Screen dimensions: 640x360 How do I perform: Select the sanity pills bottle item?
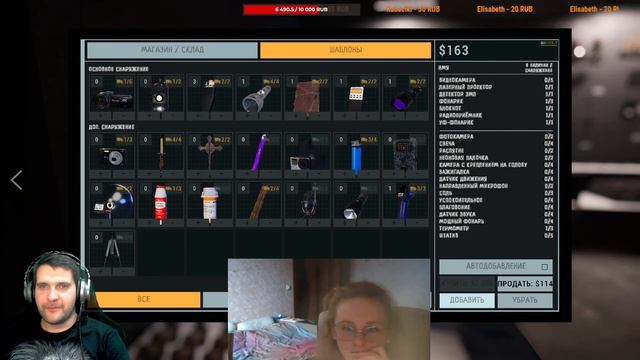coord(210,204)
